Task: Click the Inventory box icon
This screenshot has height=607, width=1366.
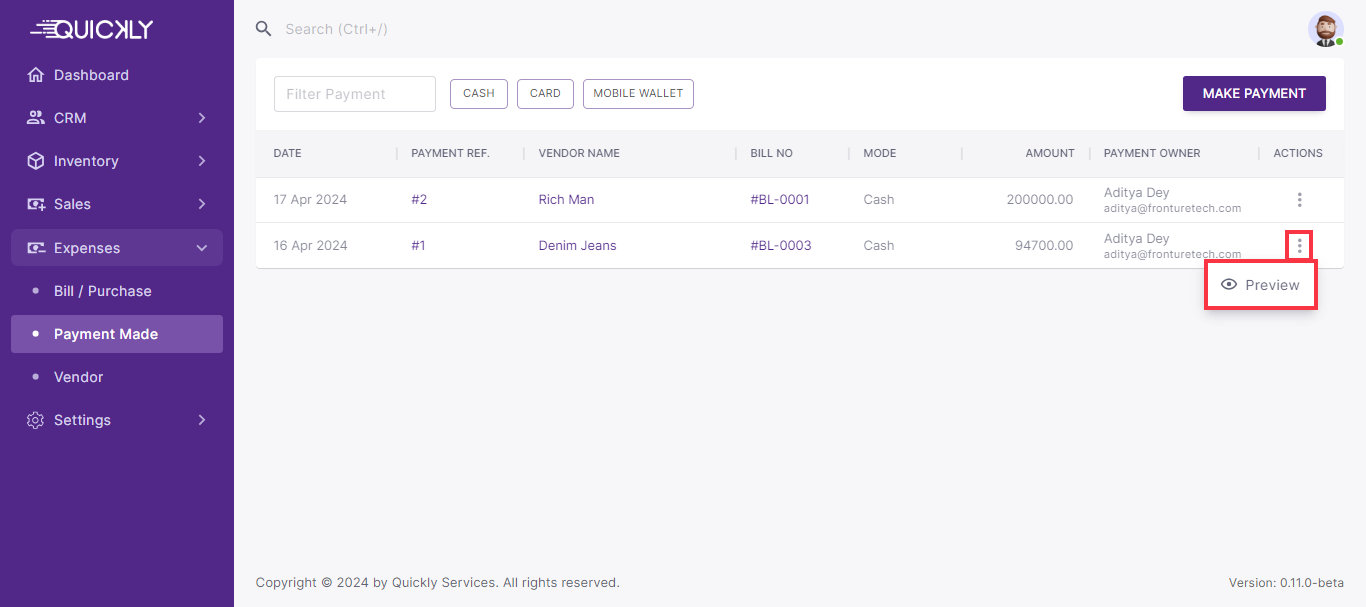Action: tap(36, 161)
